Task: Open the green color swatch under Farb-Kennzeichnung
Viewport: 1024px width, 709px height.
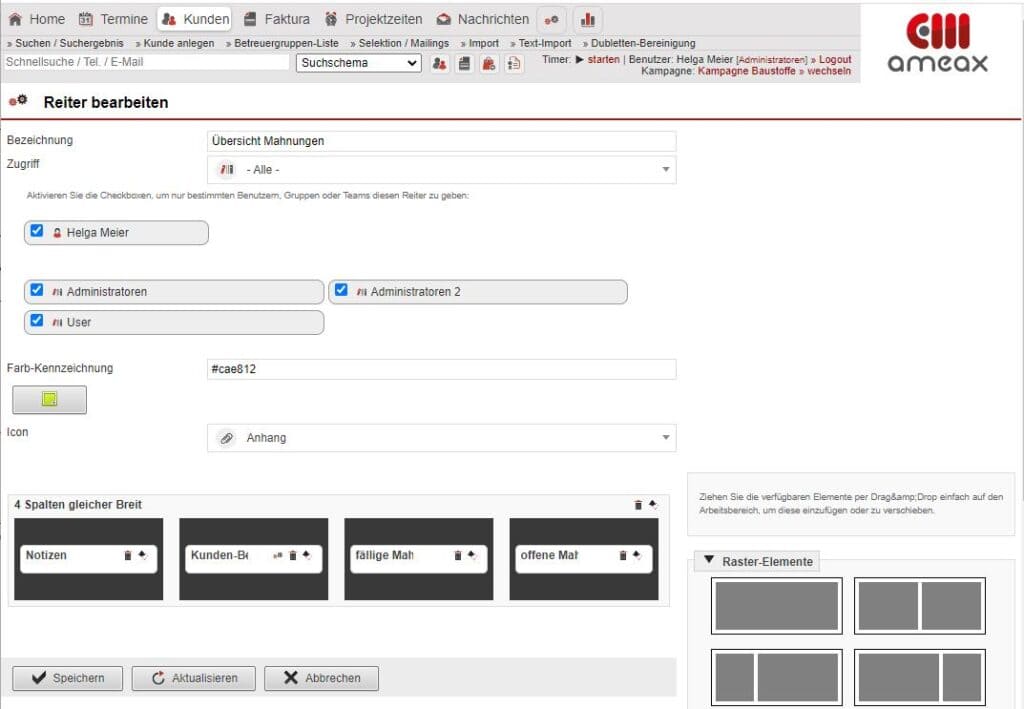Action: pyautogui.click(x=49, y=399)
